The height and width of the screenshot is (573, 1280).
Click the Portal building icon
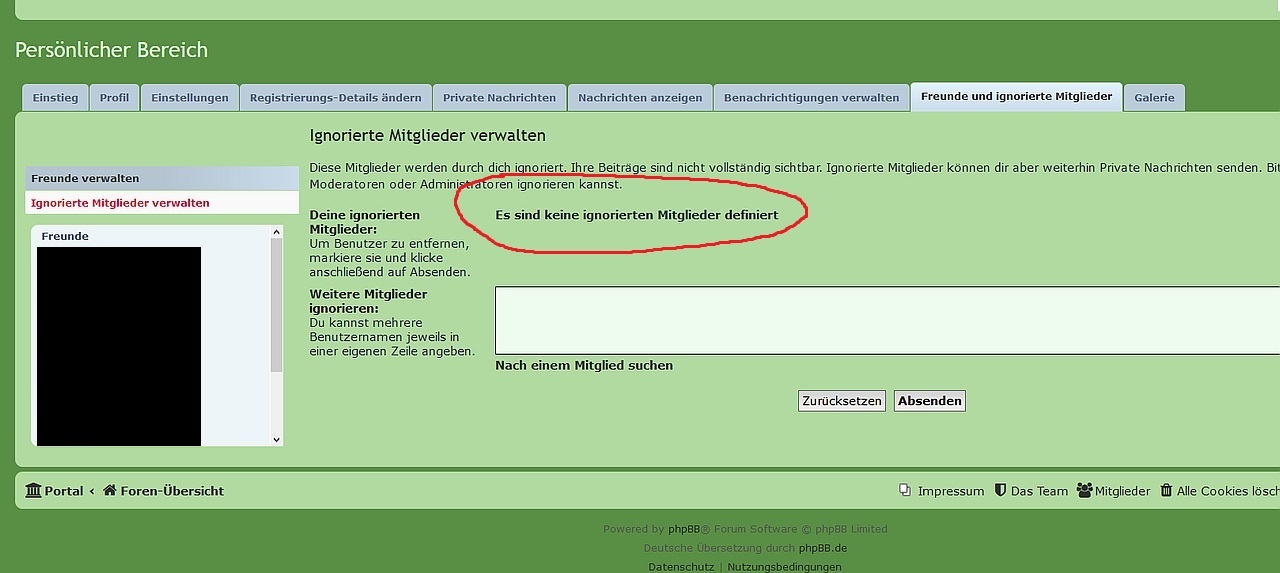click(x=33, y=491)
